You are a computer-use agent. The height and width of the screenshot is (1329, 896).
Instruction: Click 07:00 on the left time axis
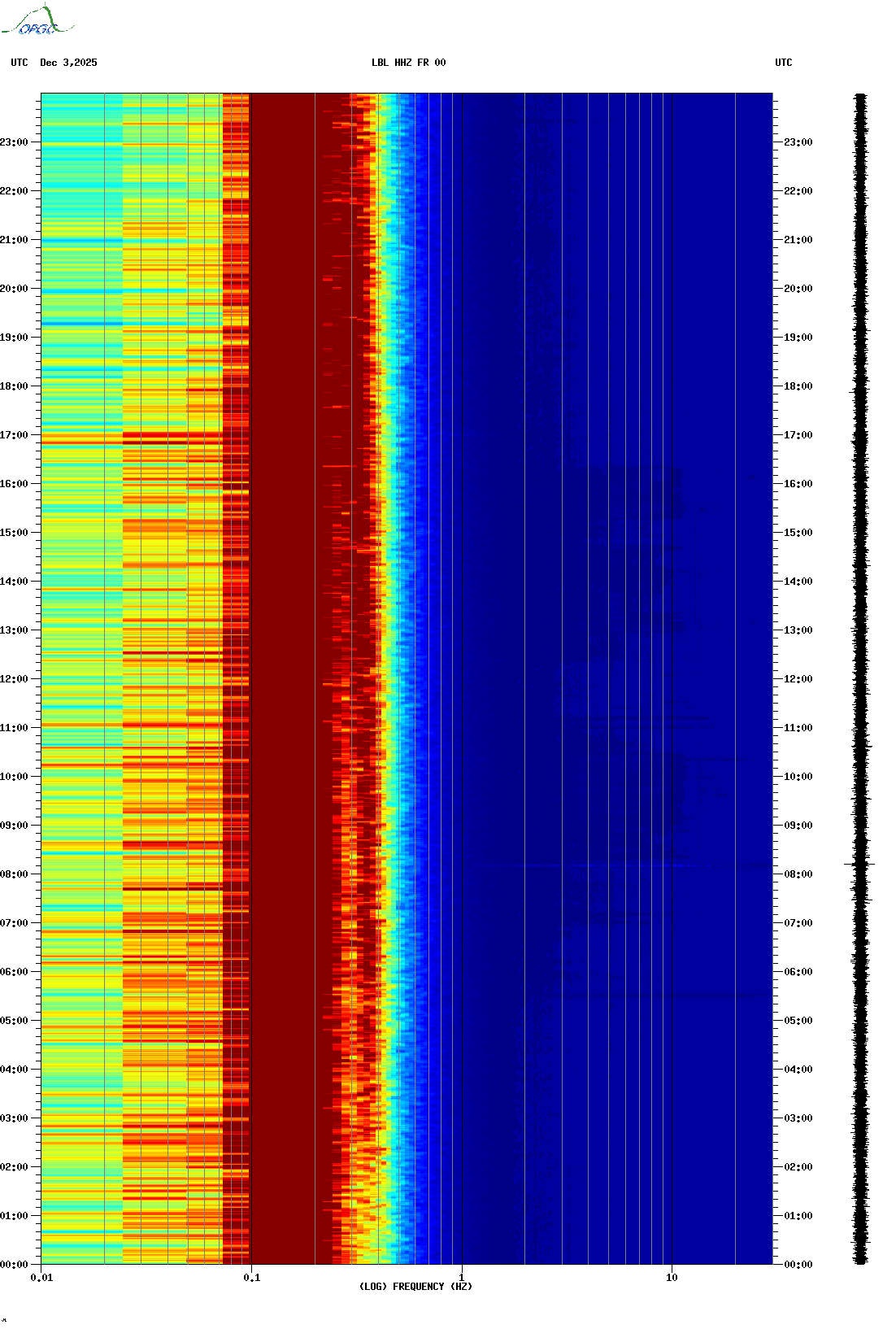pos(14,923)
